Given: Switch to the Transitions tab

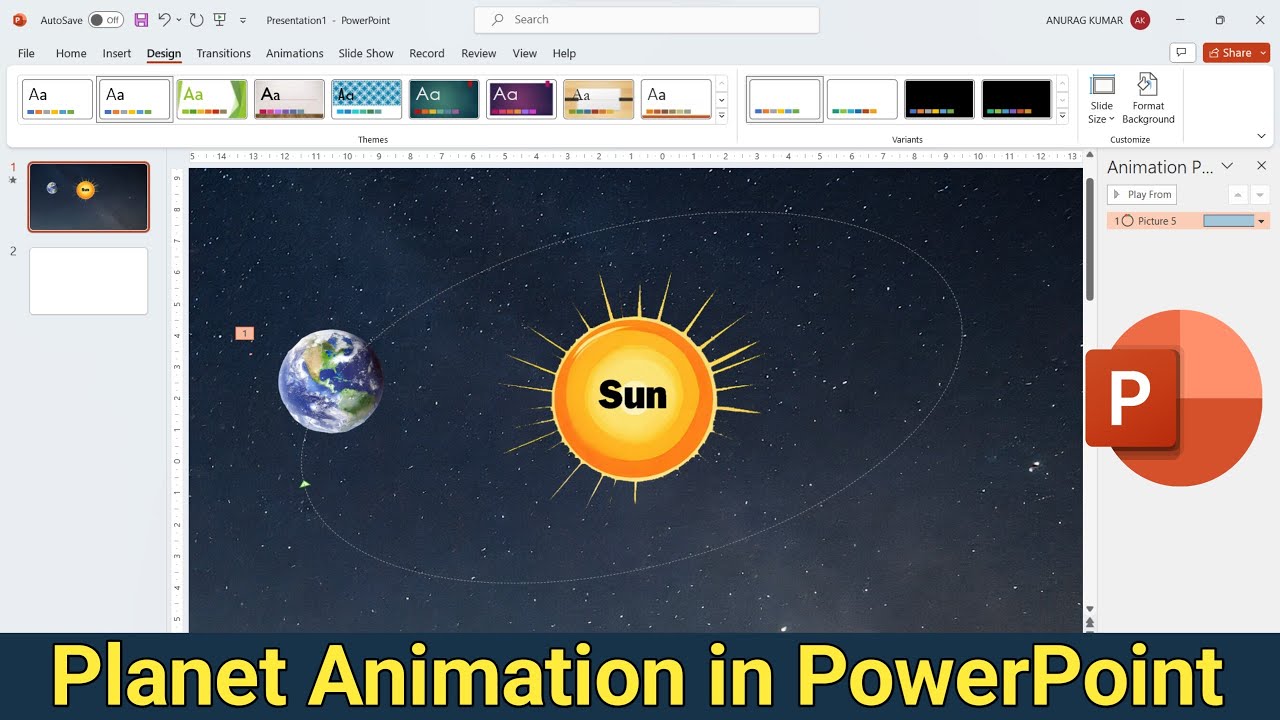Looking at the screenshot, I should click(x=224, y=53).
